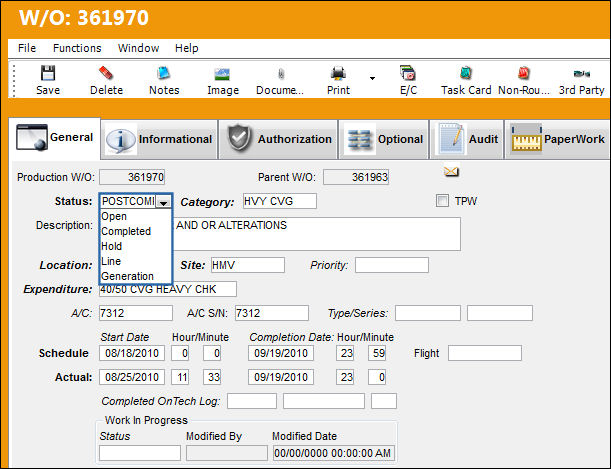Image resolution: width=611 pixels, height=469 pixels.
Task: Click the Parent W/O field
Action: point(356,177)
